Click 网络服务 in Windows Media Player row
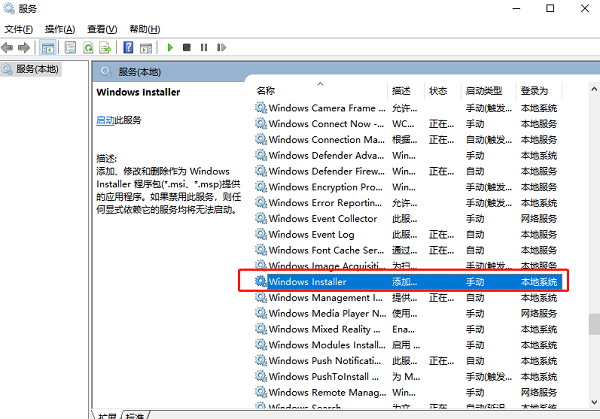Viewport: 600px width, 419px height. point(538,314)
